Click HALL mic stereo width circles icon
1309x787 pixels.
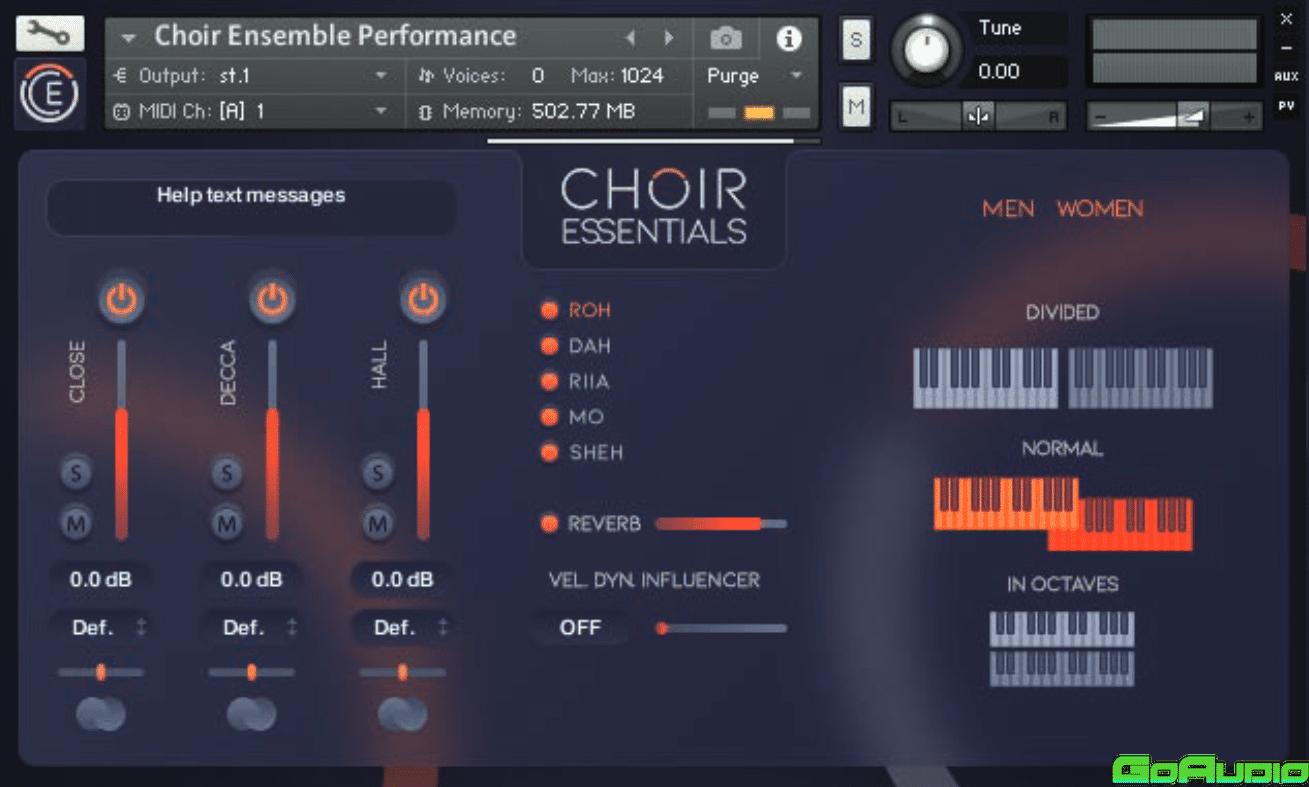tap(402, 714)
